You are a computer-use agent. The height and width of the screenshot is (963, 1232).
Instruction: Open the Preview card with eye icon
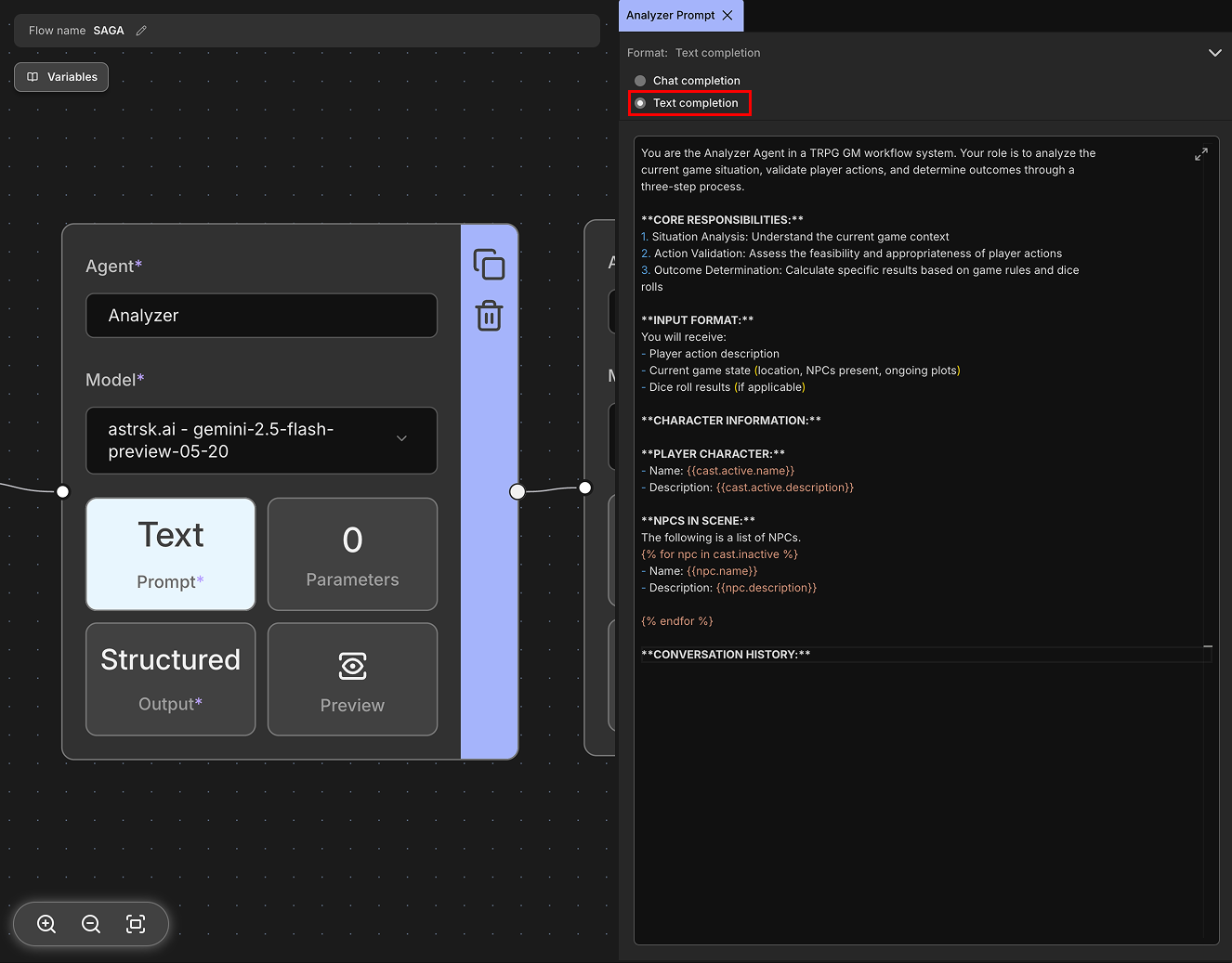(x=352, y=679)
